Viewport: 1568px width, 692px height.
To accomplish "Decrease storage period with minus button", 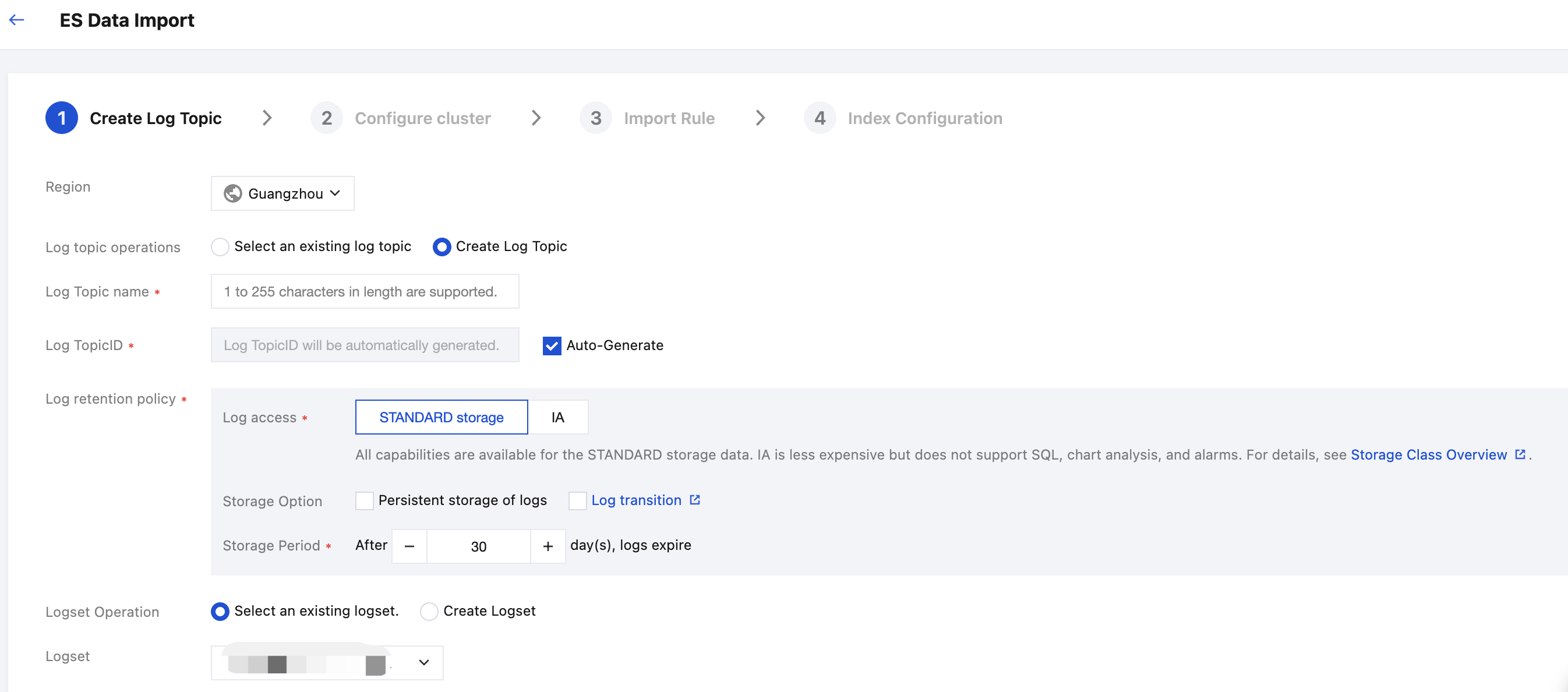I will [409, 546].
